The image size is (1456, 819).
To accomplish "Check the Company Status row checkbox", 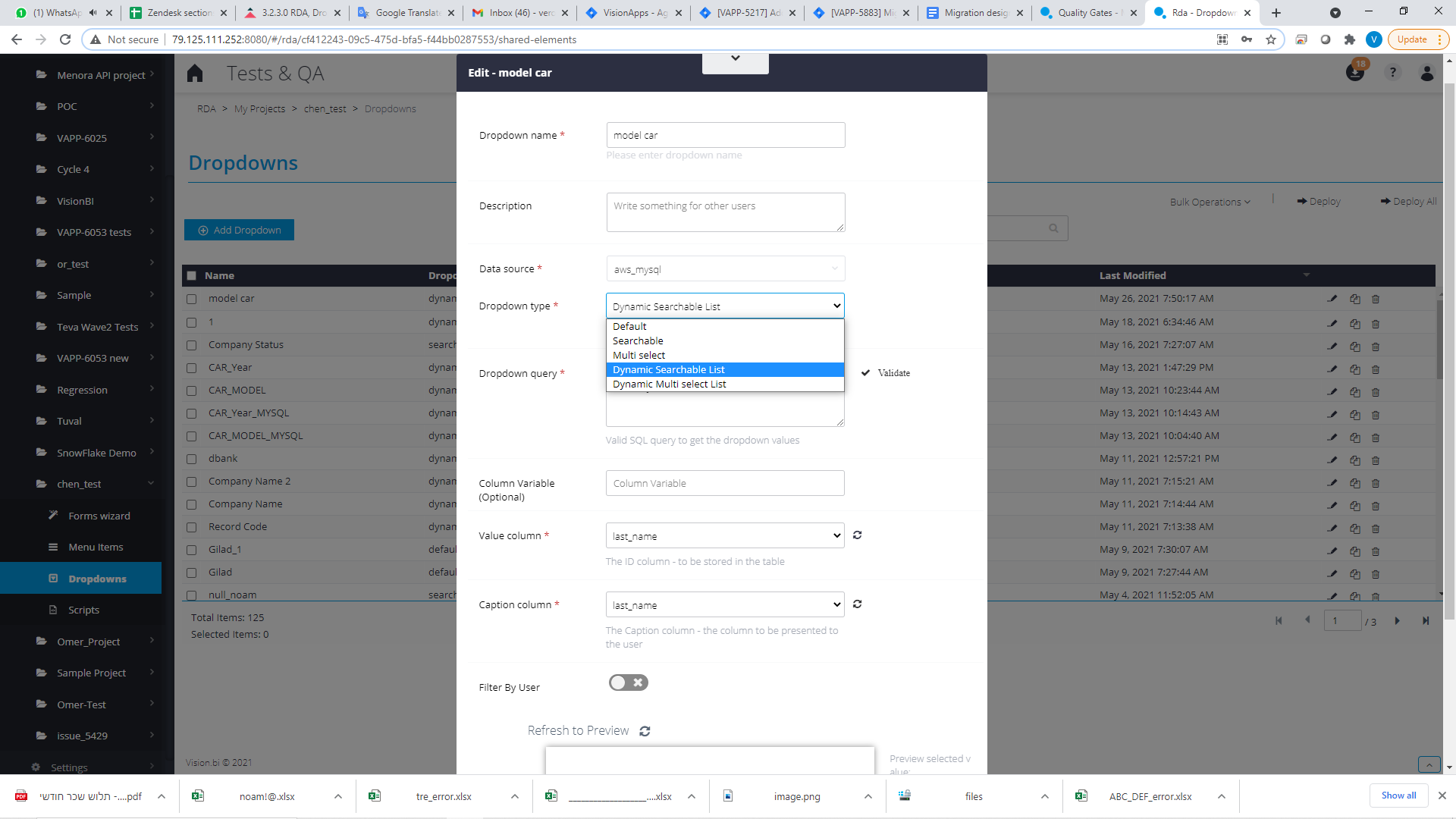I will click(192, 345).
